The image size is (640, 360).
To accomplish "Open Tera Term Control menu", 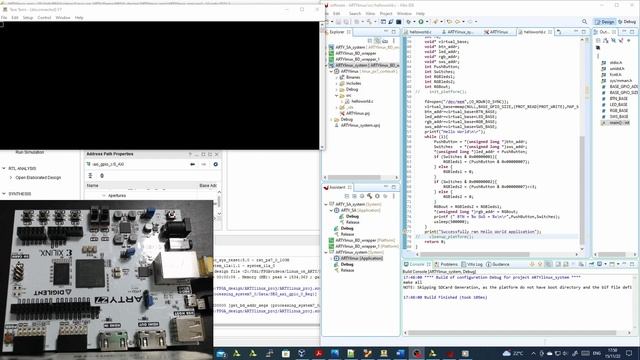I will pos(44,18).
